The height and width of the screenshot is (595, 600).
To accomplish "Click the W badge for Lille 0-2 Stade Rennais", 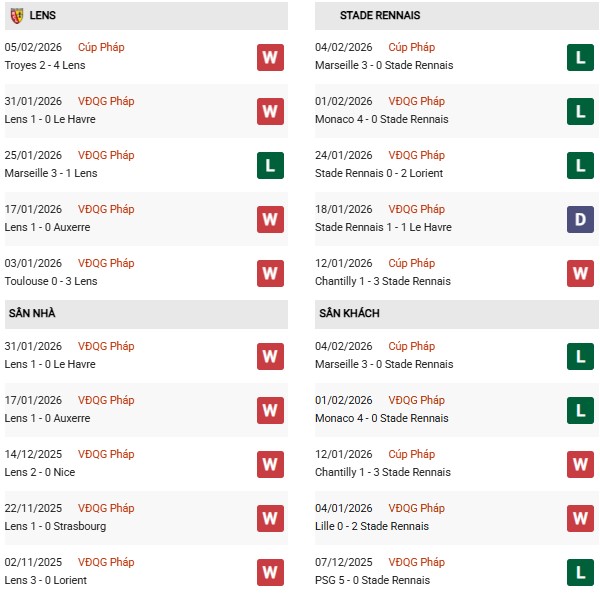I will pos(580,518).
